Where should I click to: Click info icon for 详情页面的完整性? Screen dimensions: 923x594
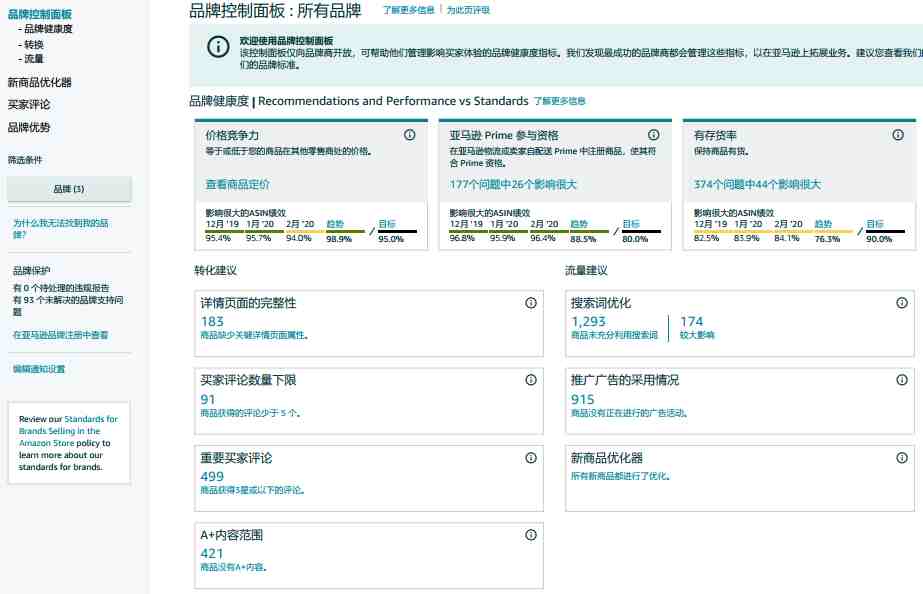tap(531, 303)
